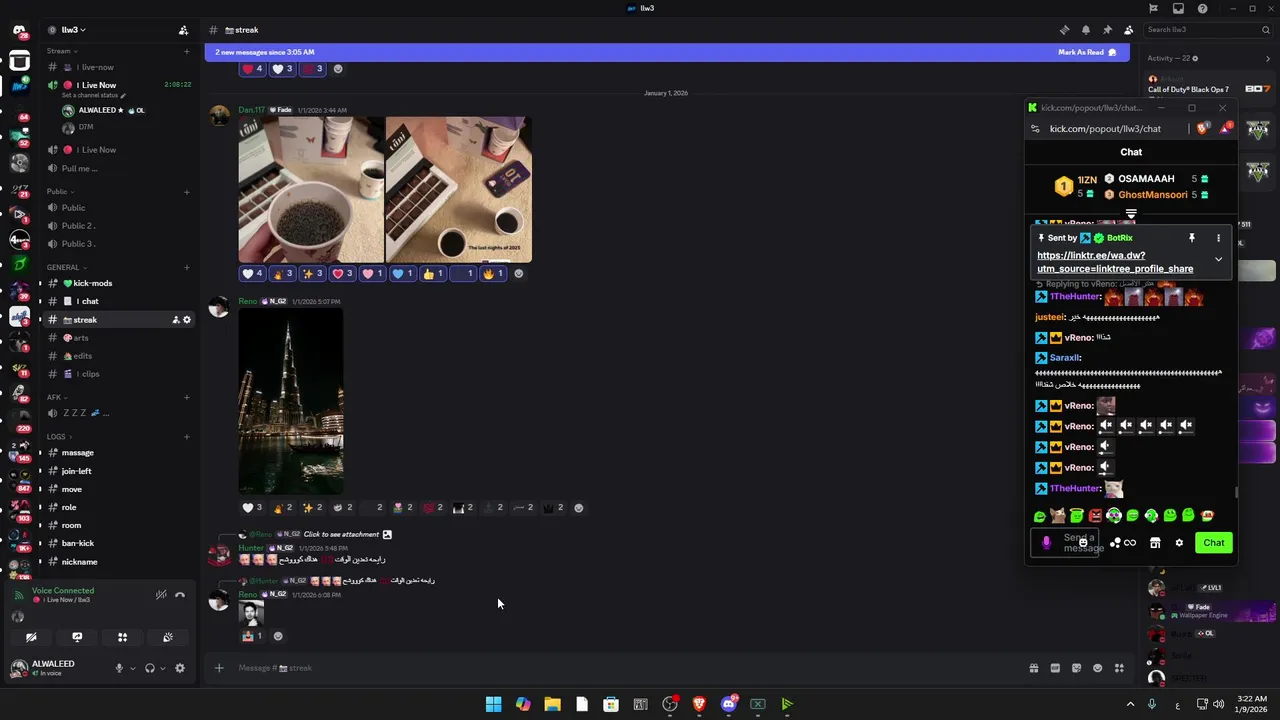Unpin icon on Kick pinned message
Viewport: 1280px width, 720px height.
[x=1191, y=238]
